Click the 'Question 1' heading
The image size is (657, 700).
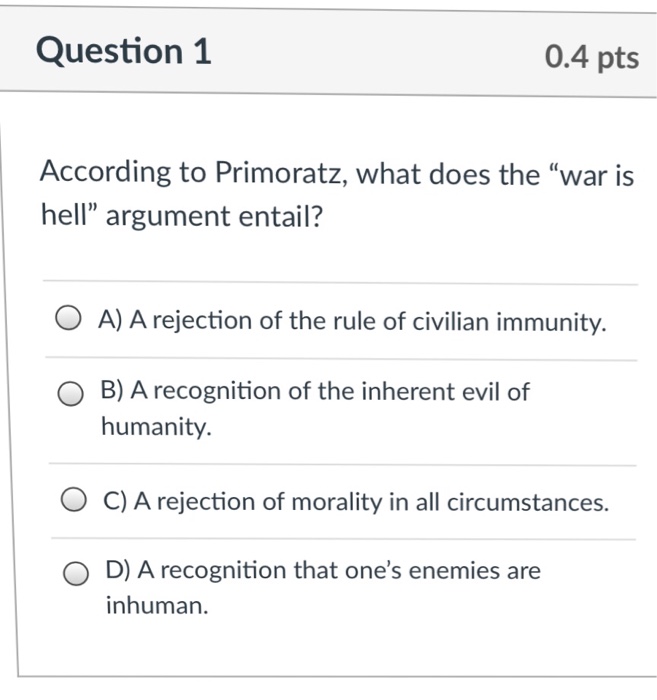(x=124, y=51)
